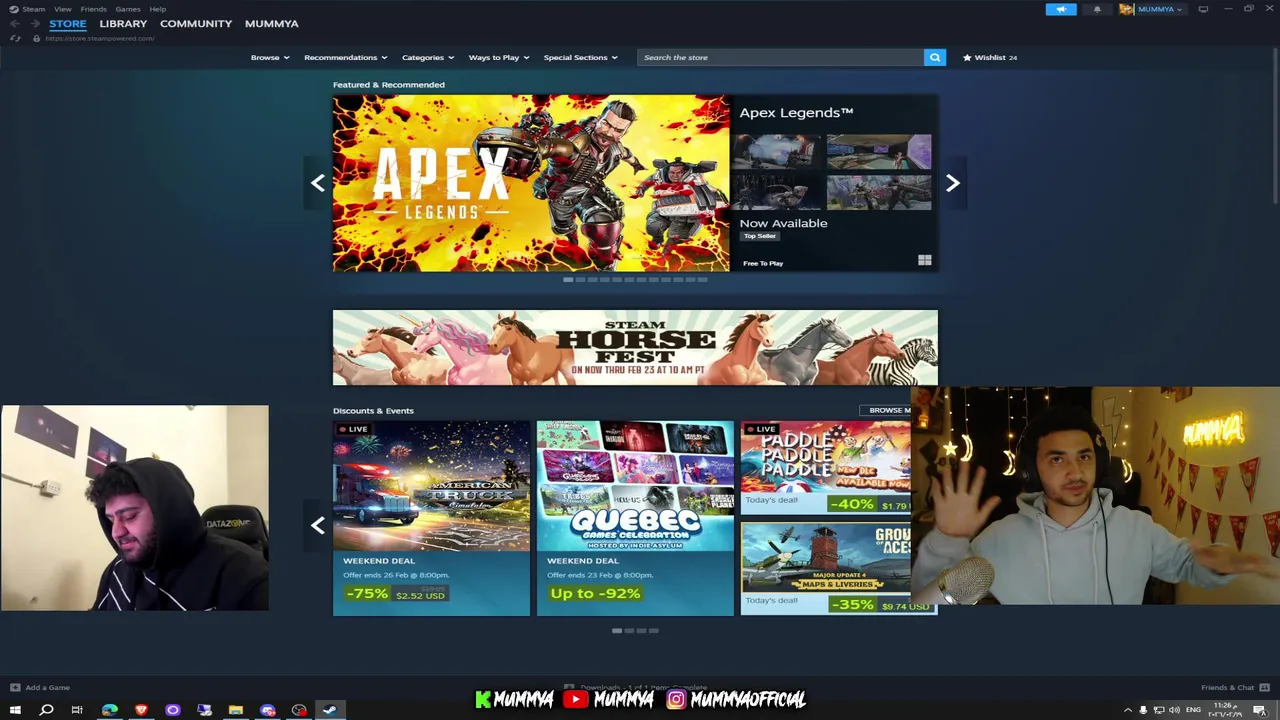1280x720 pixels.
Task: Switch to the COMMUNITY tab
Action: [196, 23]
